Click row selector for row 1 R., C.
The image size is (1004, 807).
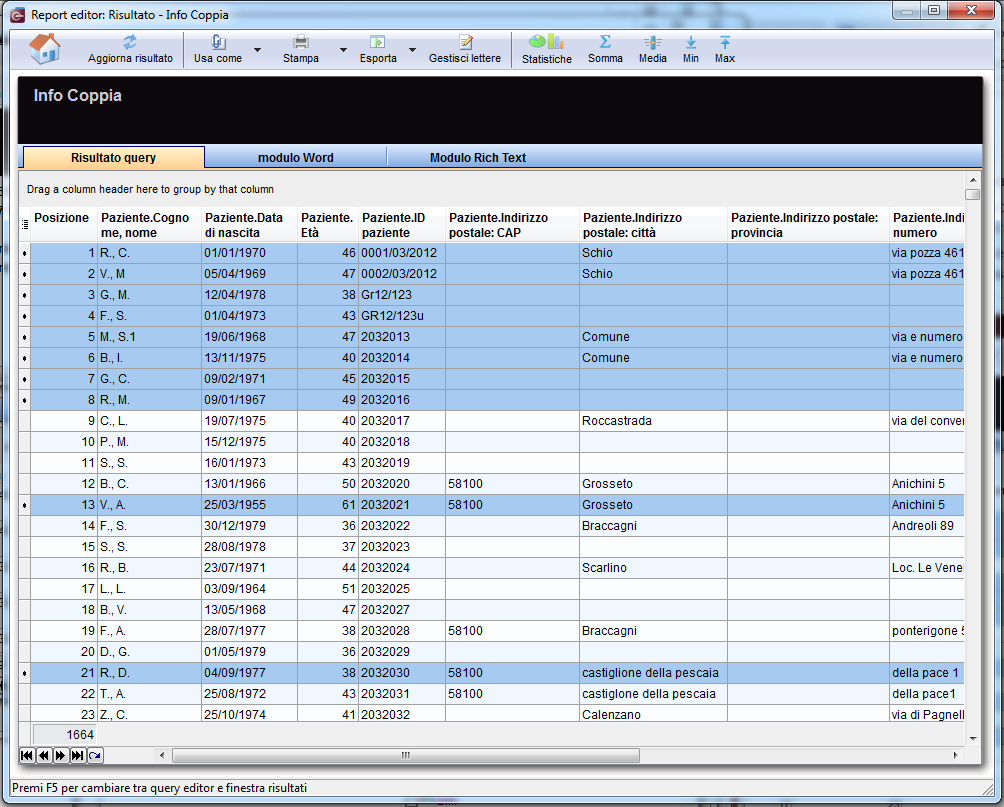(x=25, y=253)
